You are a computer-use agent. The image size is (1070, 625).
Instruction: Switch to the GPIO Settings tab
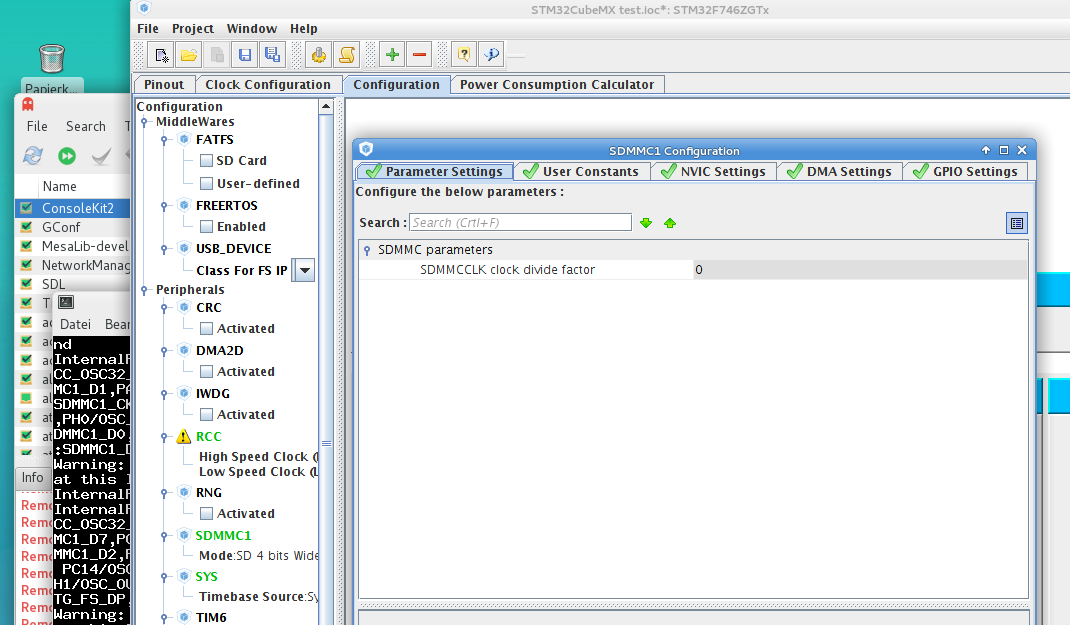966,171
